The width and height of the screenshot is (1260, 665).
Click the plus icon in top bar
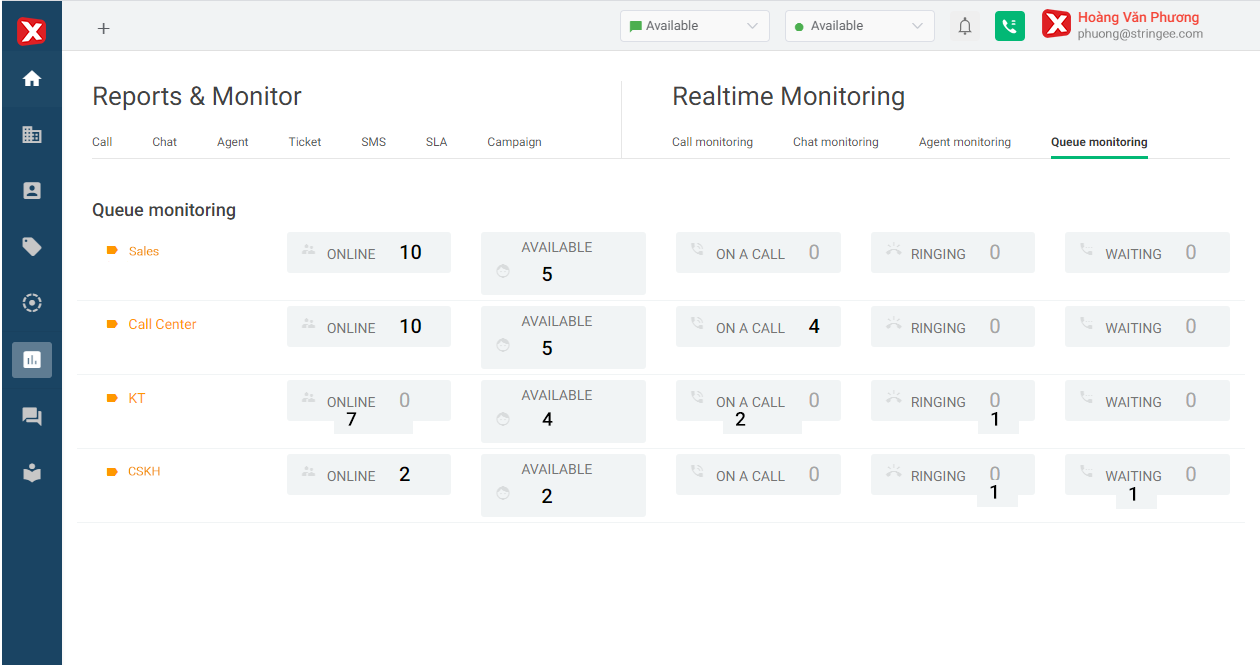[x=103, y=28]
